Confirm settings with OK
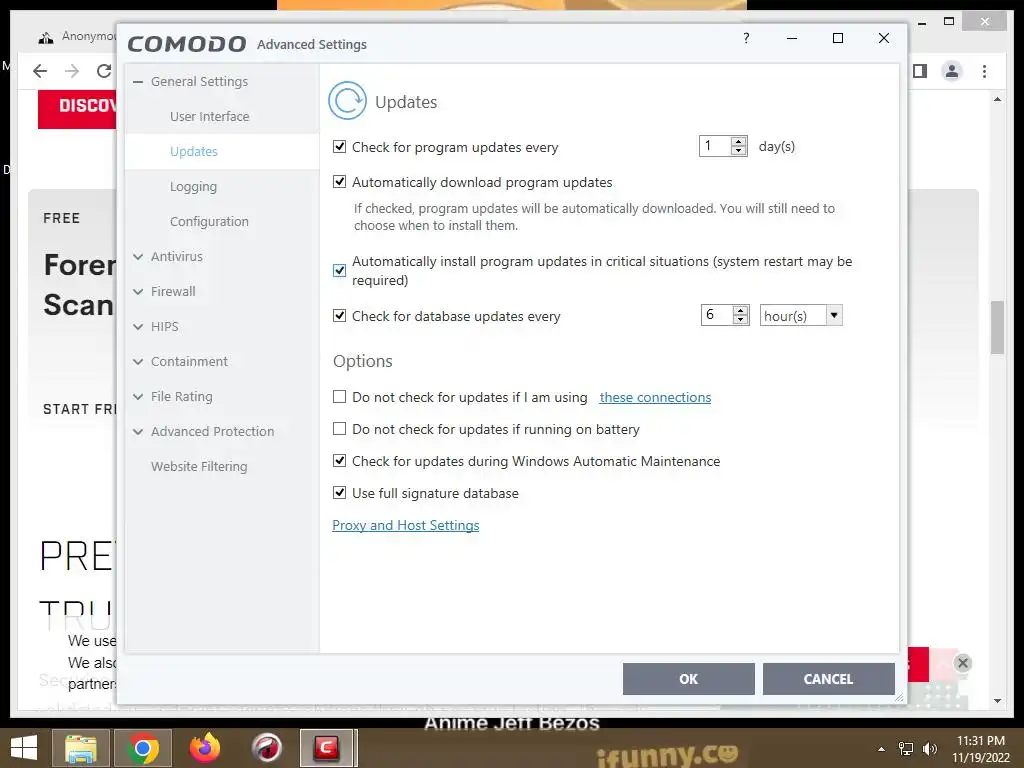The image size is (1024, 768). pyautogui.click(x=688, y=679)
